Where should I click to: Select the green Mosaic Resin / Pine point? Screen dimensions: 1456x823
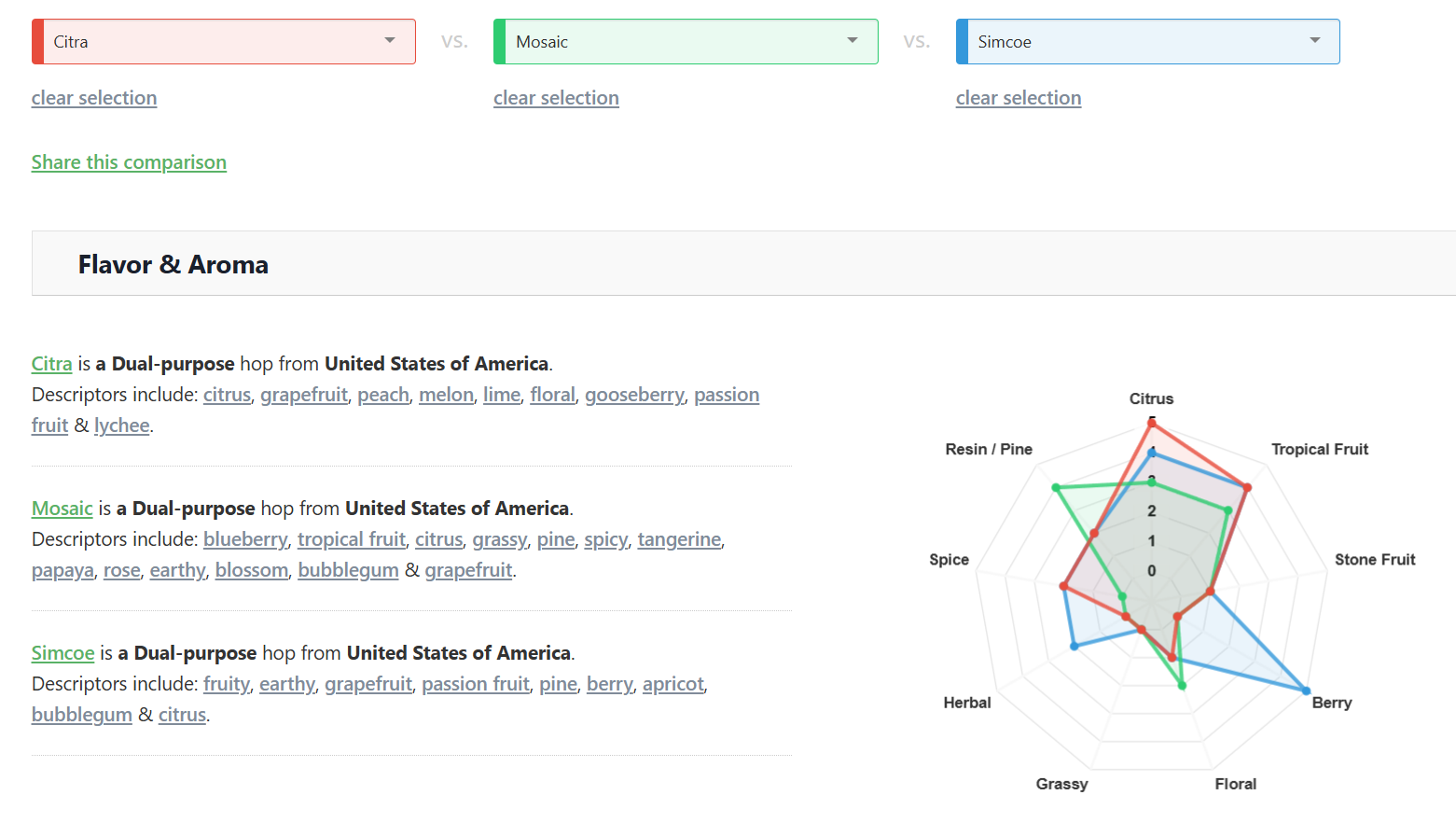point(1056,487)
